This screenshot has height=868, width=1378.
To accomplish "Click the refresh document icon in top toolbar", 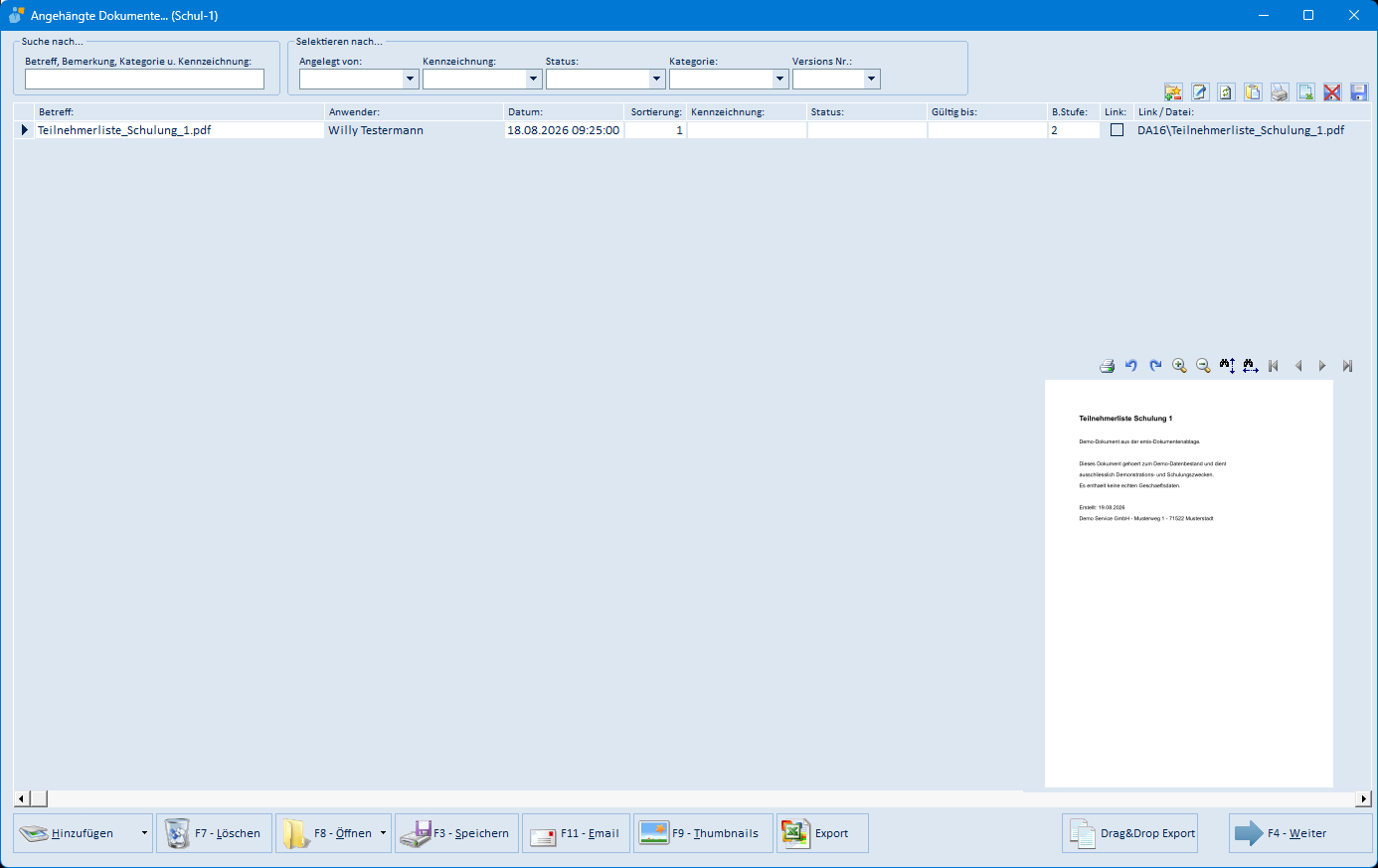I will point(1227,92).
